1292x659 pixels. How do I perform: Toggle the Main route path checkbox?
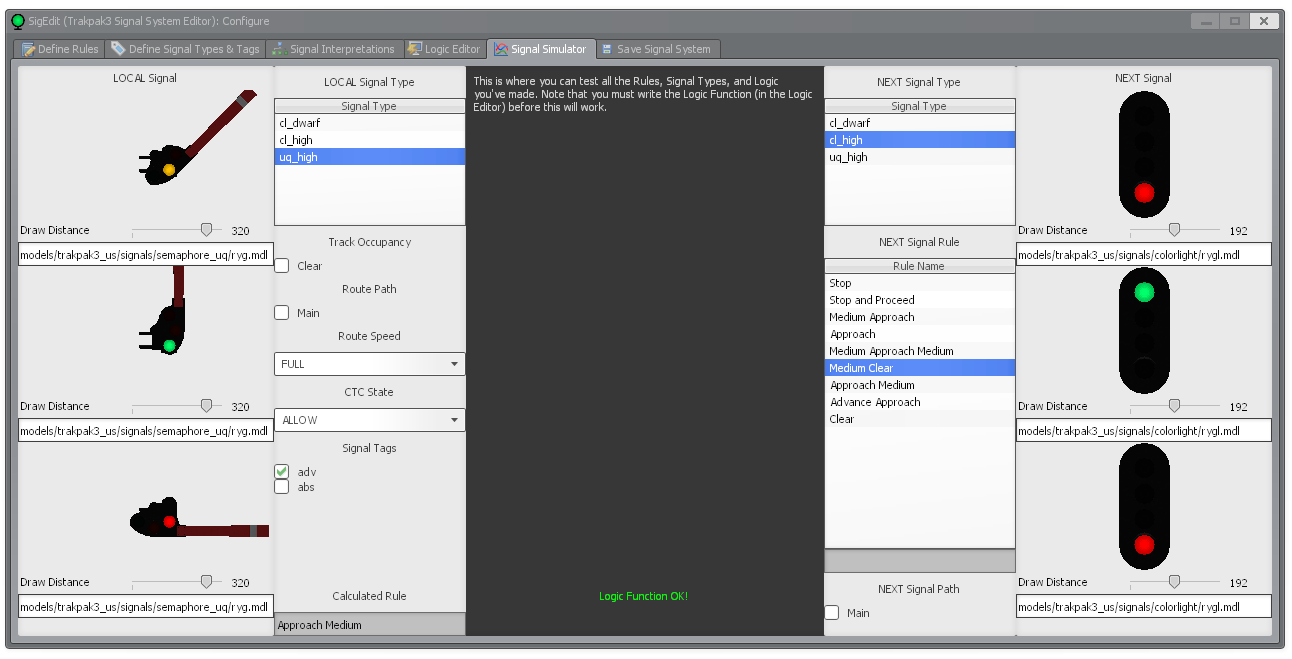click(282, 313)
